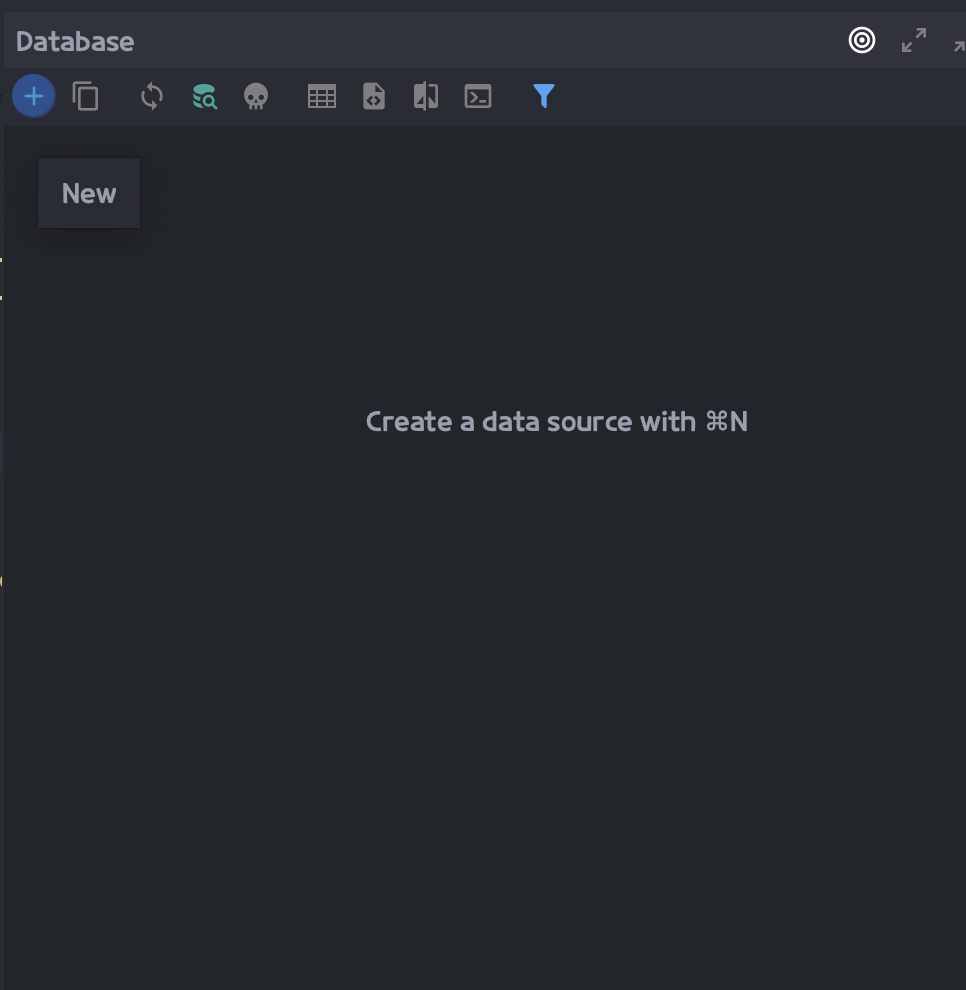Refresh the database via circular arrows icon

pyautogui.click(x=152, y=97)
